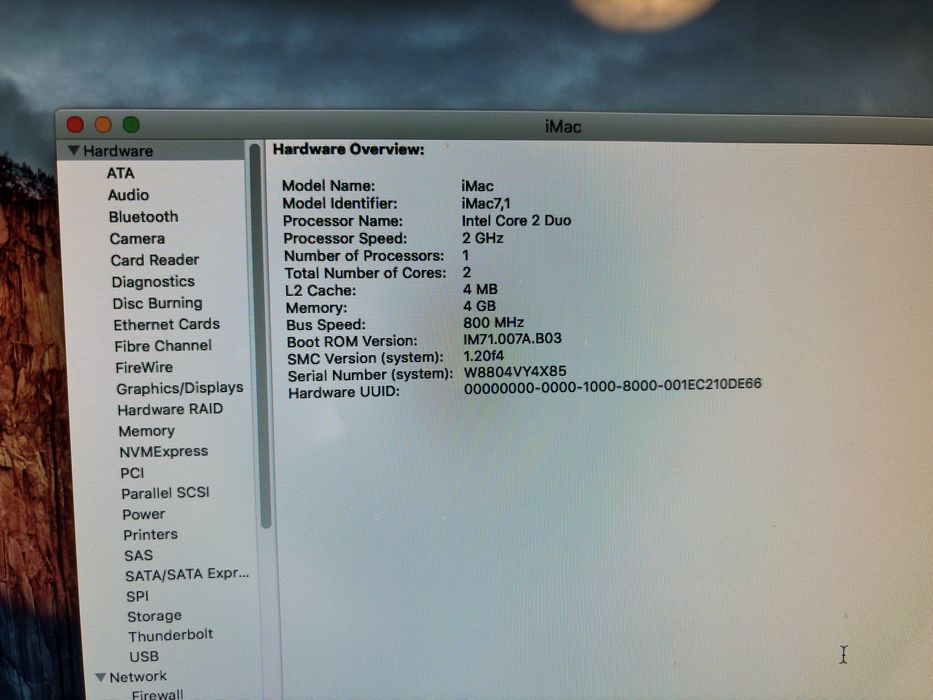Open the NVMExpress section

point(164,452)
